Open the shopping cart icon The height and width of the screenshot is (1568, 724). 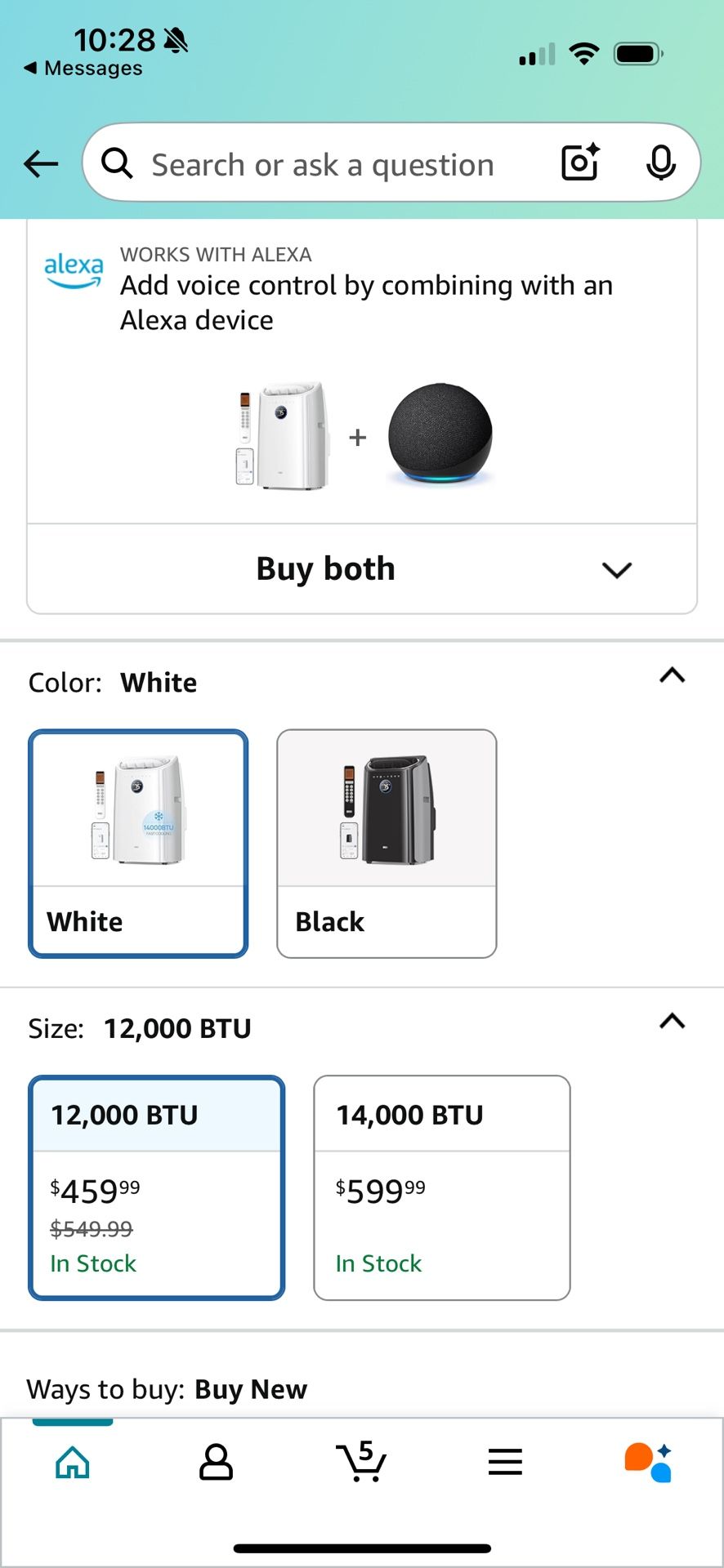(361, 1462)
